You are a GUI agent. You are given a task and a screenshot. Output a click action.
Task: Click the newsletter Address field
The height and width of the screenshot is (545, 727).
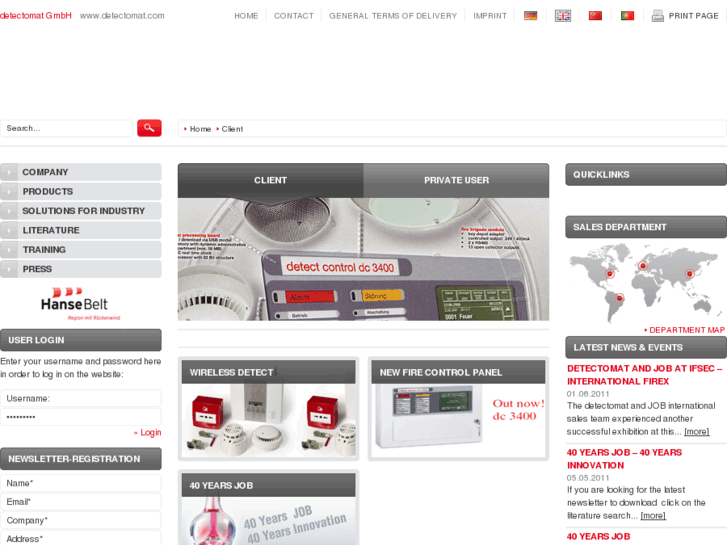click(x=81, y=538)
